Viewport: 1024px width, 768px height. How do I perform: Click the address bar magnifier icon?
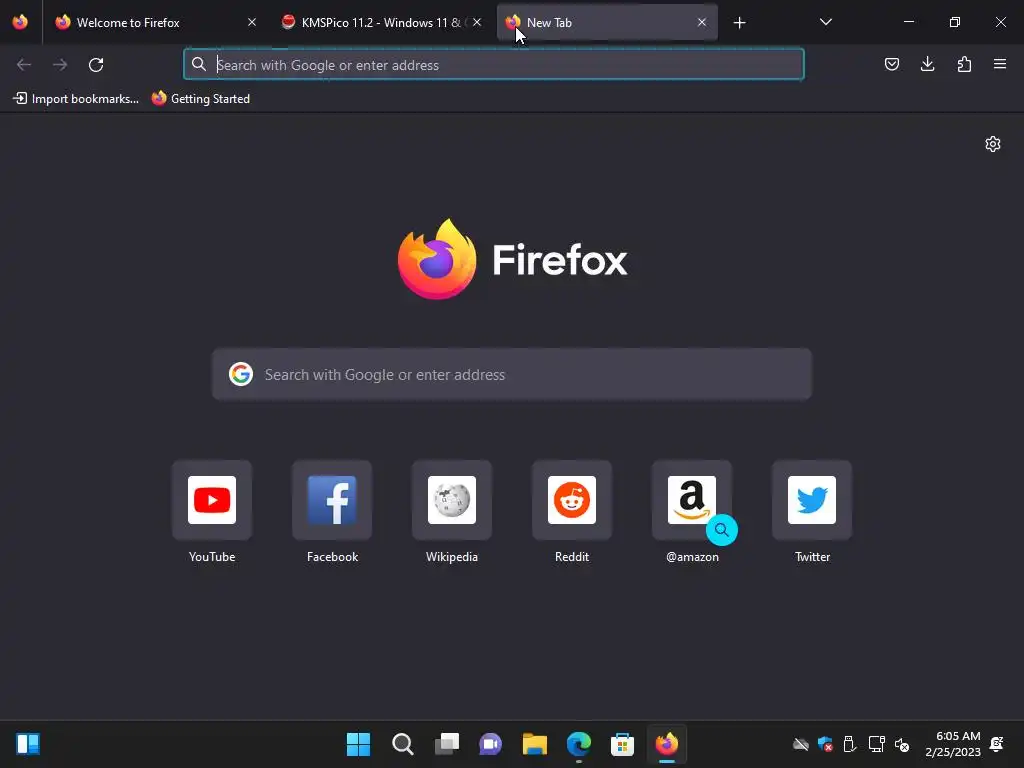[199, 64]
